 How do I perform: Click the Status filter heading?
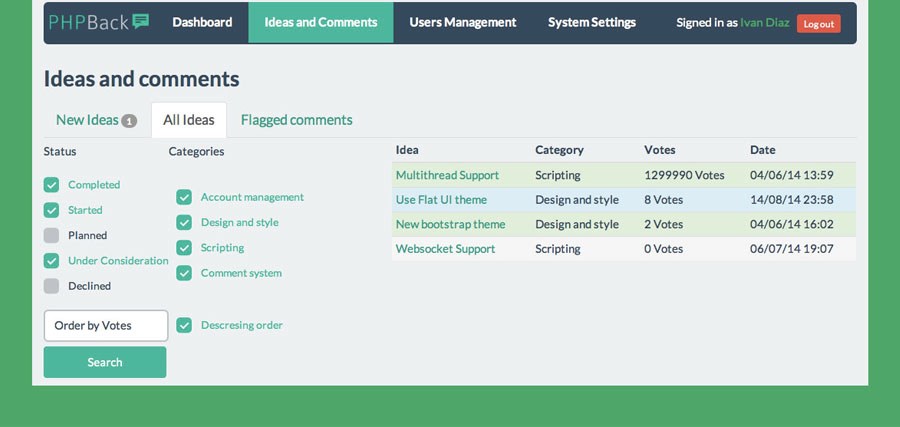pyautogui.click(x=60, y=152)
